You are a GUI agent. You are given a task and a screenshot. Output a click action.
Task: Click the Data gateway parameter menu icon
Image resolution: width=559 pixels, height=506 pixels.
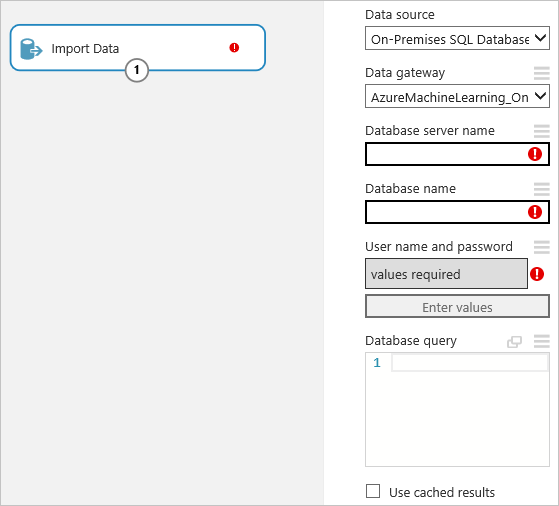tap(541, 73)
